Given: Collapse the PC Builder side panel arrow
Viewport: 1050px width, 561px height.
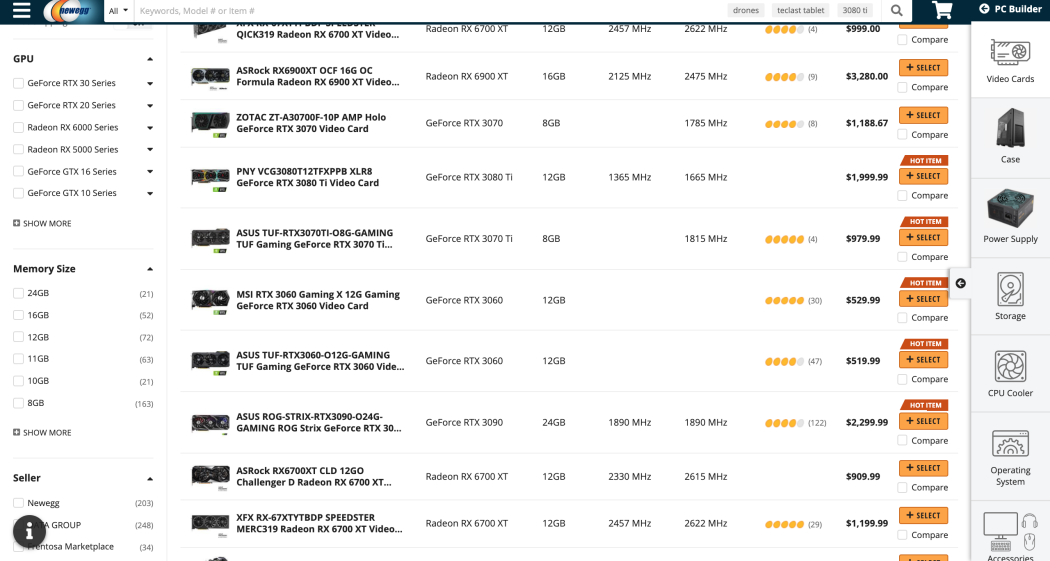Looking at the screenshot, I should 960,283.
